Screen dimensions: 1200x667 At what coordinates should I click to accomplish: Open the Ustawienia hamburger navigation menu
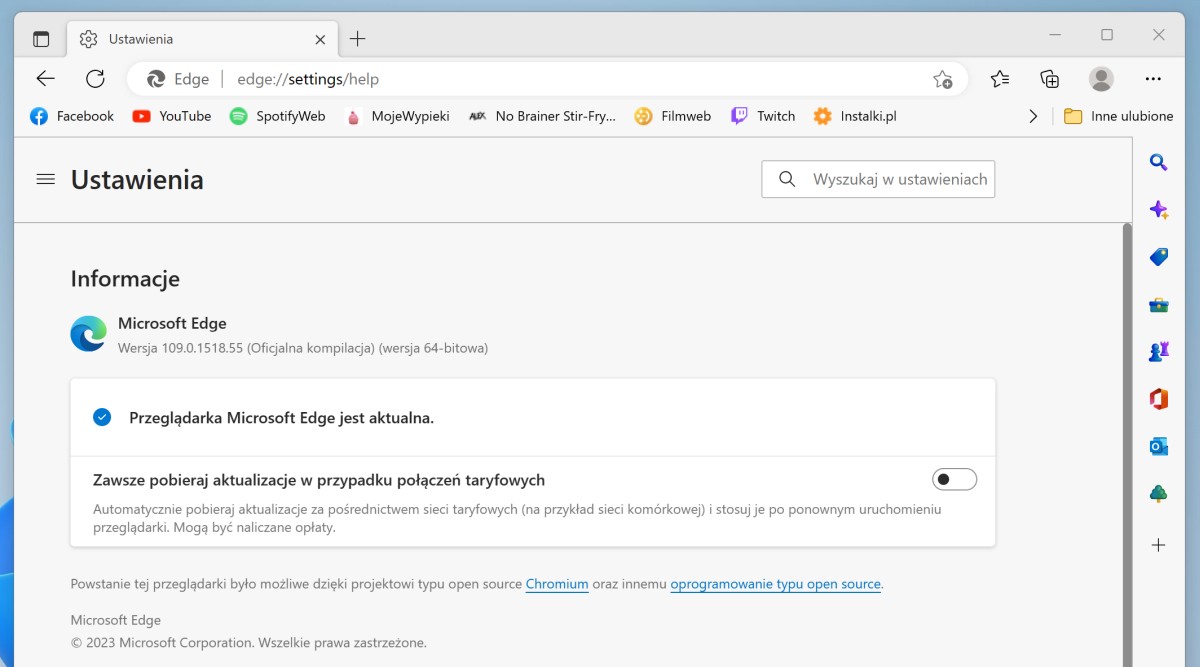point(45,179)
